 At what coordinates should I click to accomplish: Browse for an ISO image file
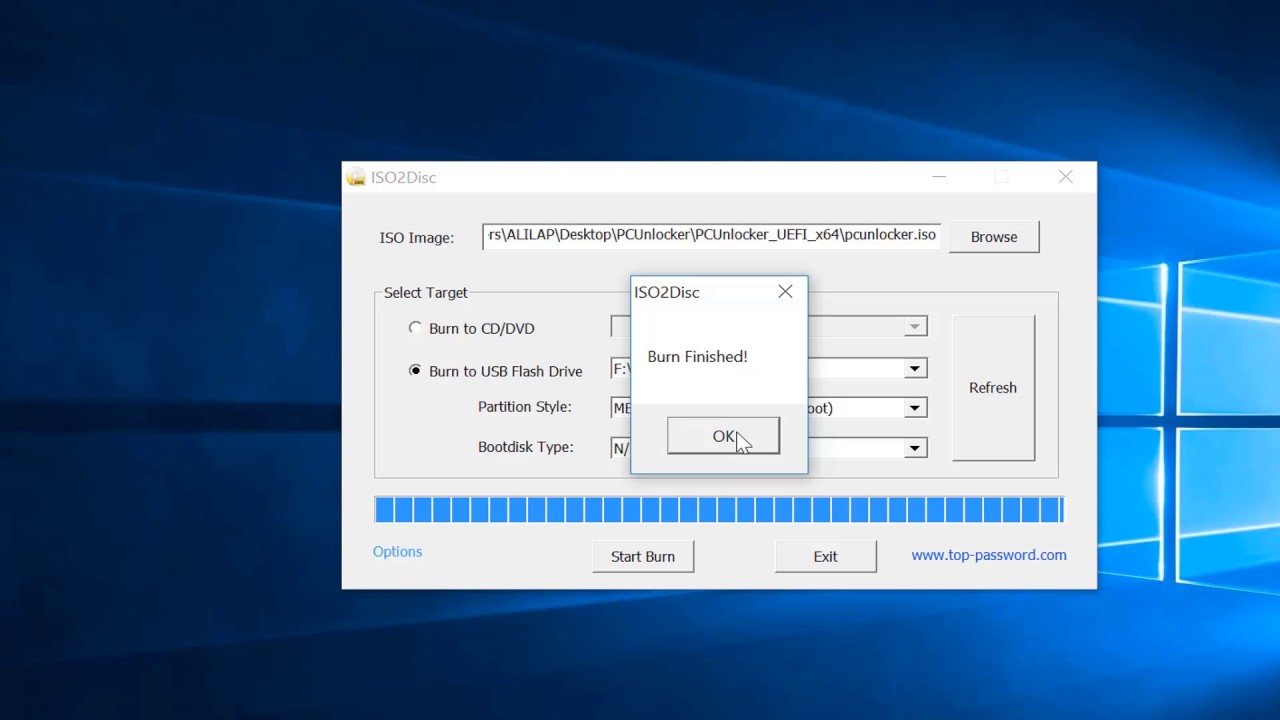(994, 237)
